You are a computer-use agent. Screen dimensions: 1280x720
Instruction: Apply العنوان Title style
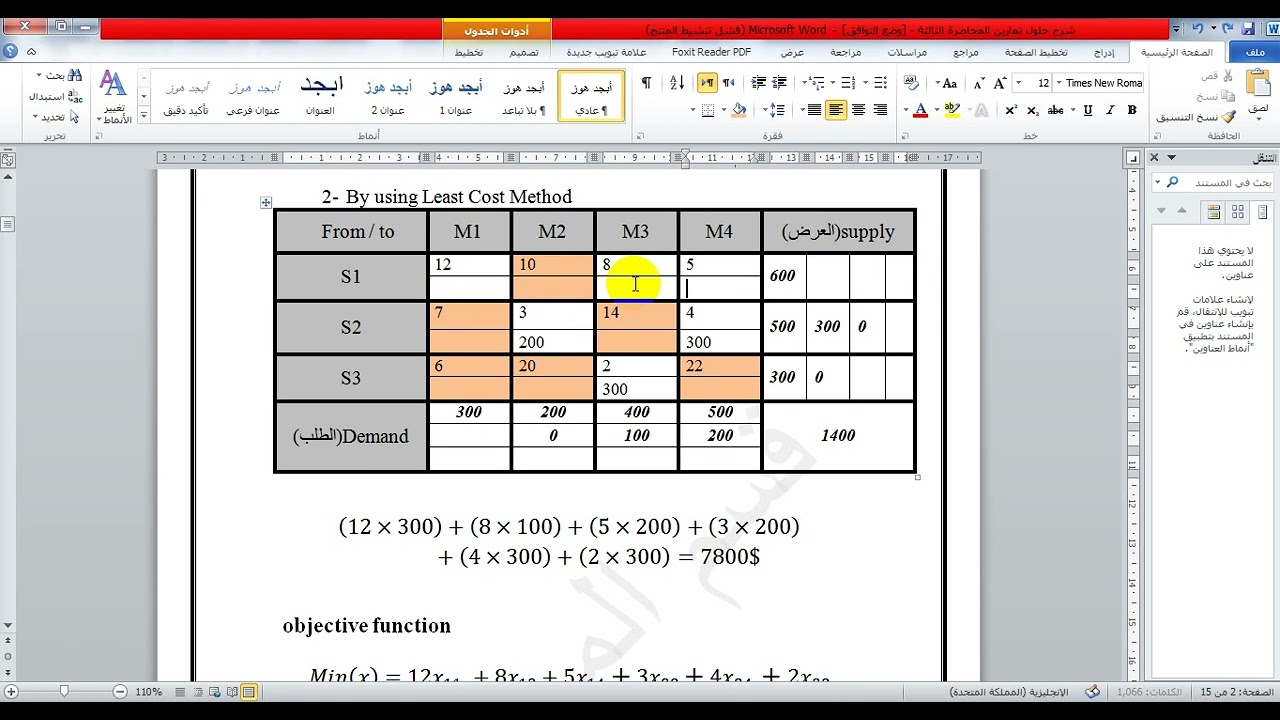320,96
